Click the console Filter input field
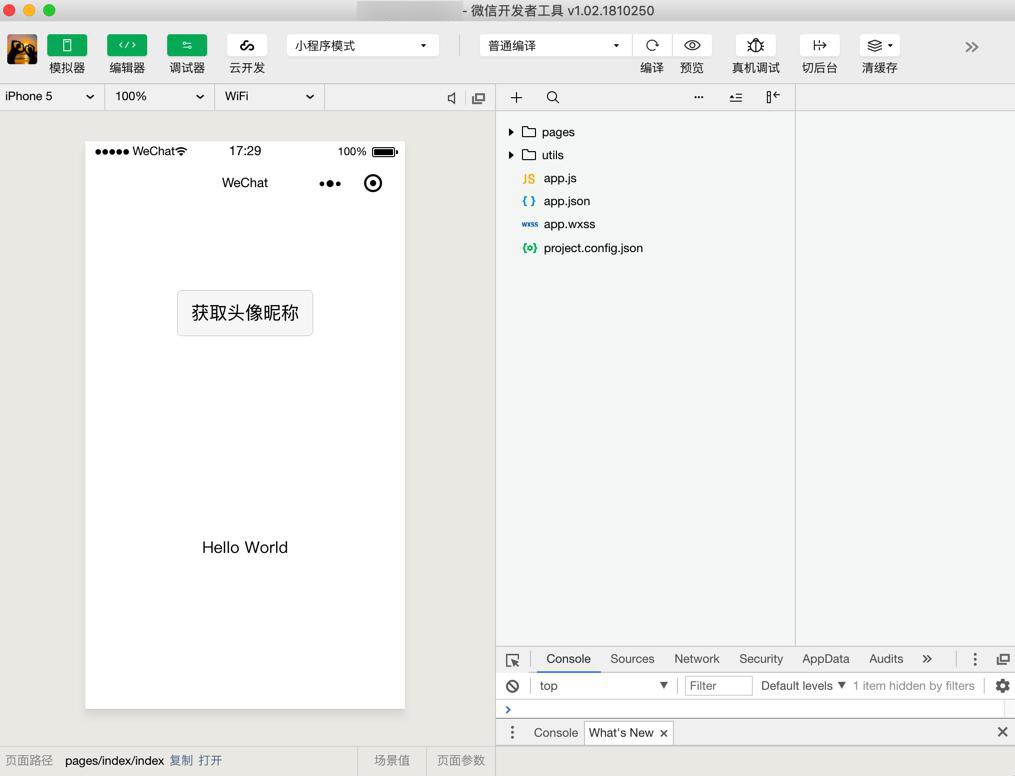The width and height of the screenshot is (1015, 776). coord(719,686)
